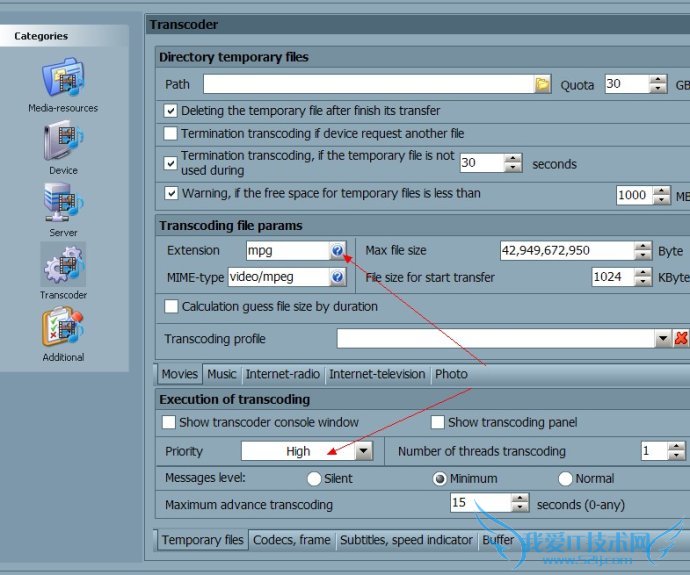
Task: Click help icon next to MIME-type field
Action: click(x=338, y=277)
